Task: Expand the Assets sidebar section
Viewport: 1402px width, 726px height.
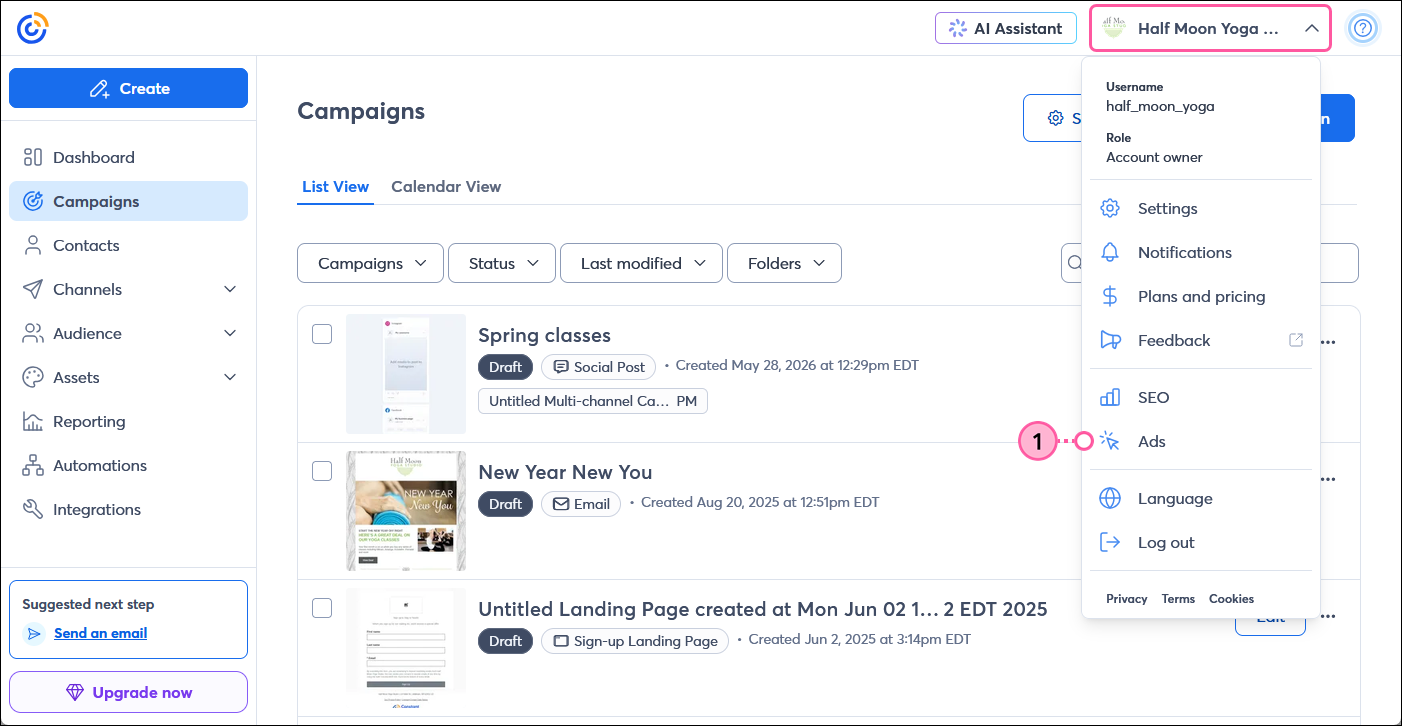Action: [x=230, y=377]
